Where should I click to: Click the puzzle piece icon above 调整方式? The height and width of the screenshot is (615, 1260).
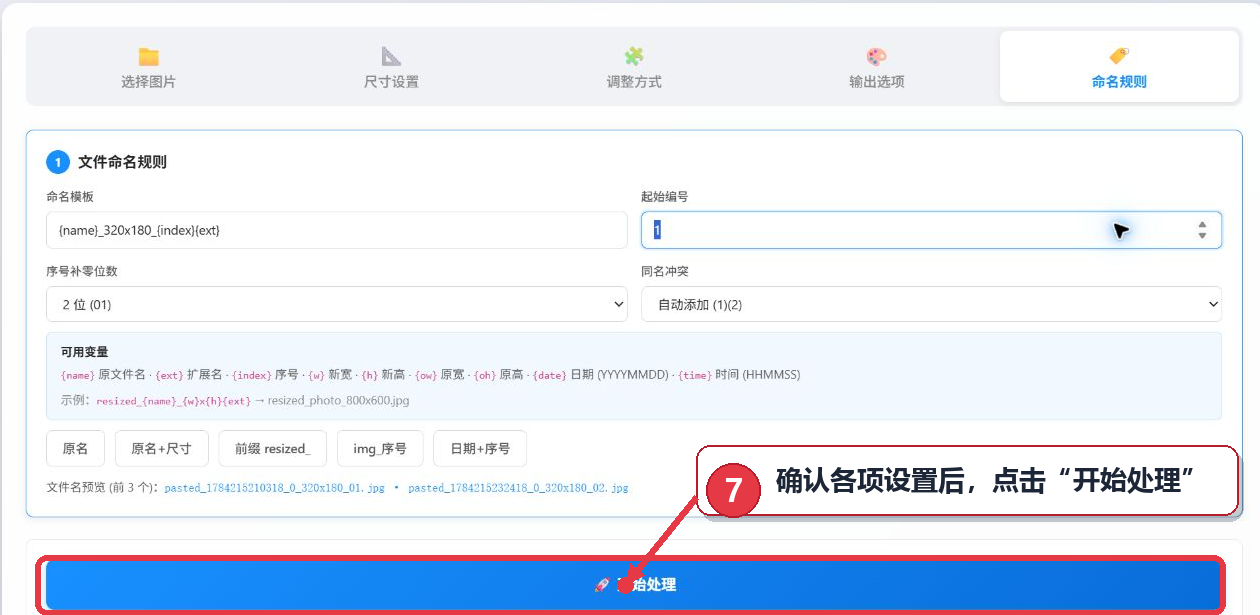[634, 56]
